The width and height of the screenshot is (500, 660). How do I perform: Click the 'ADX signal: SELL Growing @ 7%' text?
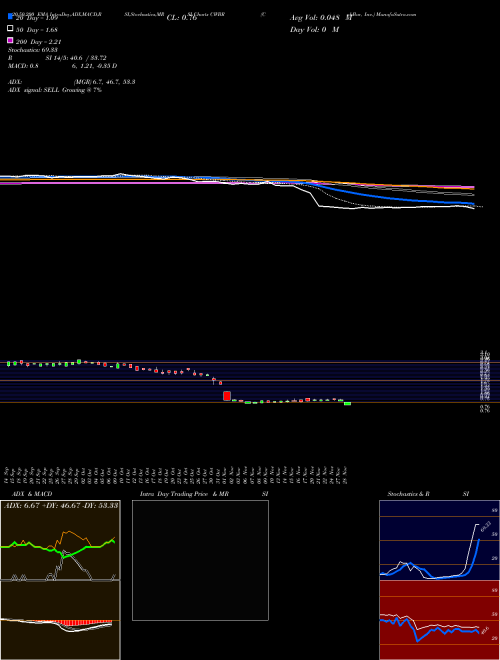tap(55, 90)
